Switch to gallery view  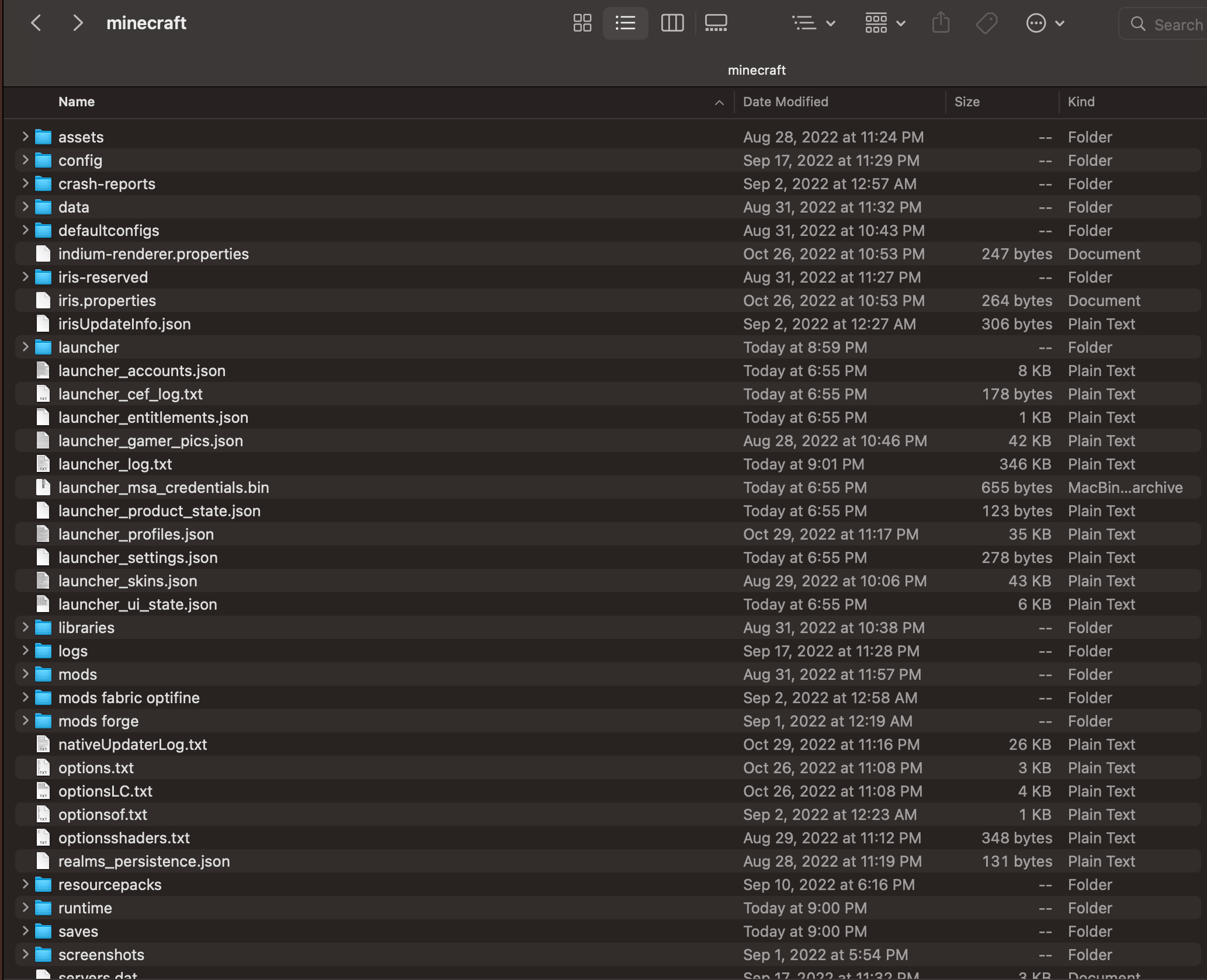(716, 23)
